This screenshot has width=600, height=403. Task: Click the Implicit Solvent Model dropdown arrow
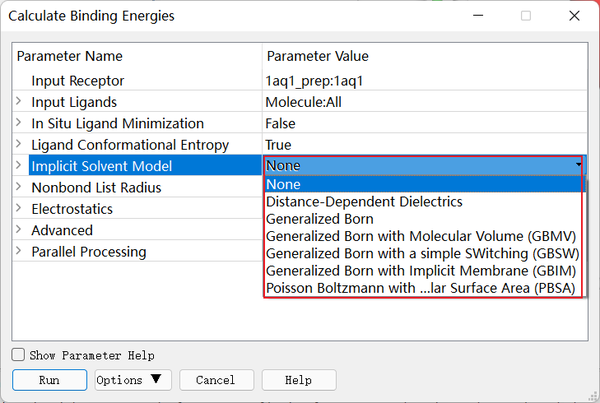tap(579, 165)
